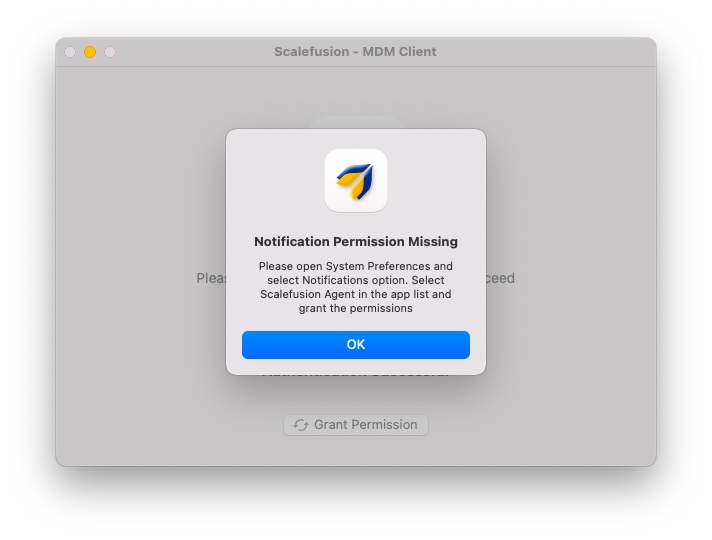Click OK in the Notification Permission dialog
Screen dimensions: 712x540
point(356,345)
